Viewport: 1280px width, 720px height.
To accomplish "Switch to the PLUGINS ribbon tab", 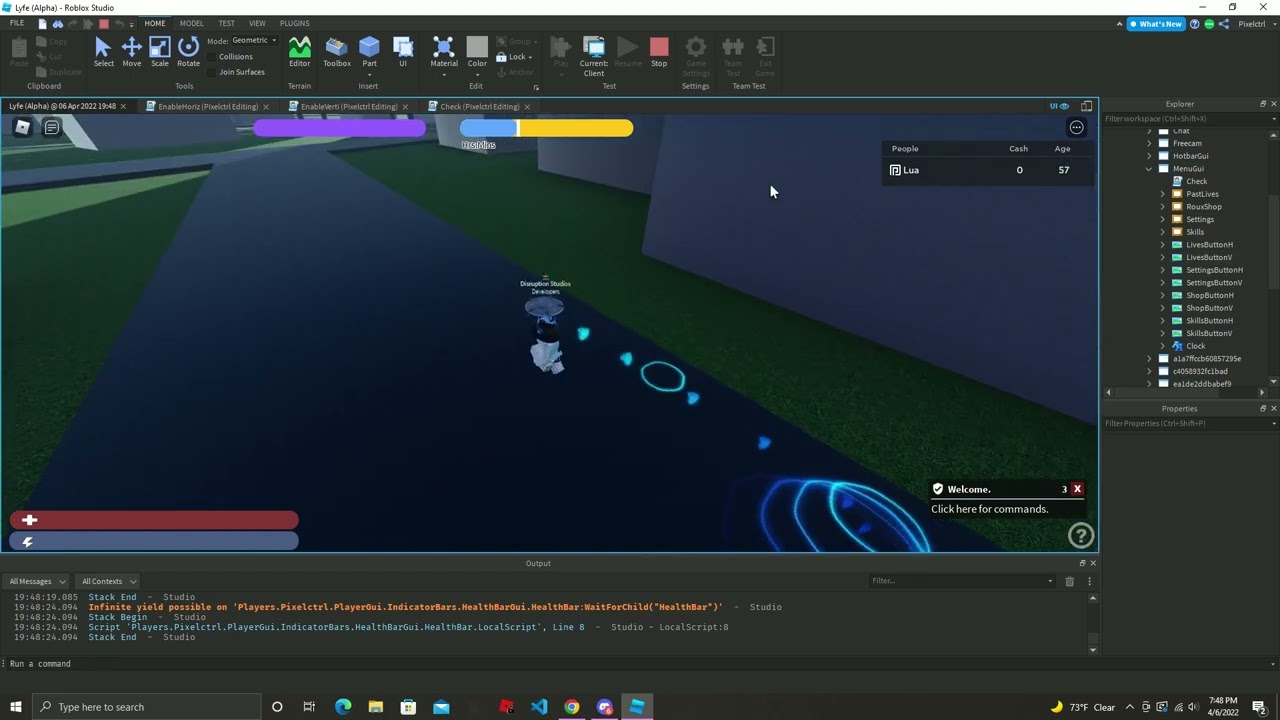I will (294, 23).
